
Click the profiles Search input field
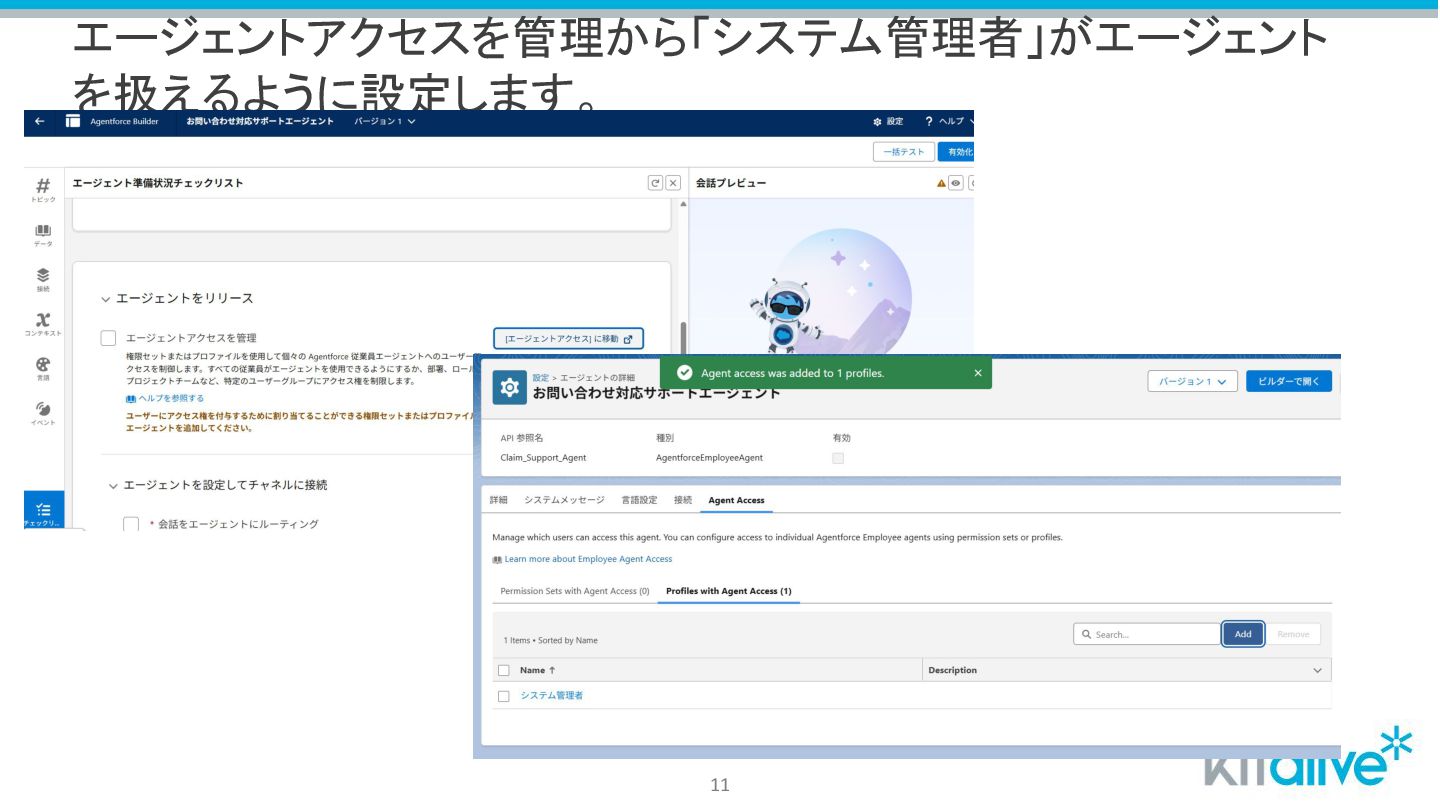click(x=1147, y=634)
